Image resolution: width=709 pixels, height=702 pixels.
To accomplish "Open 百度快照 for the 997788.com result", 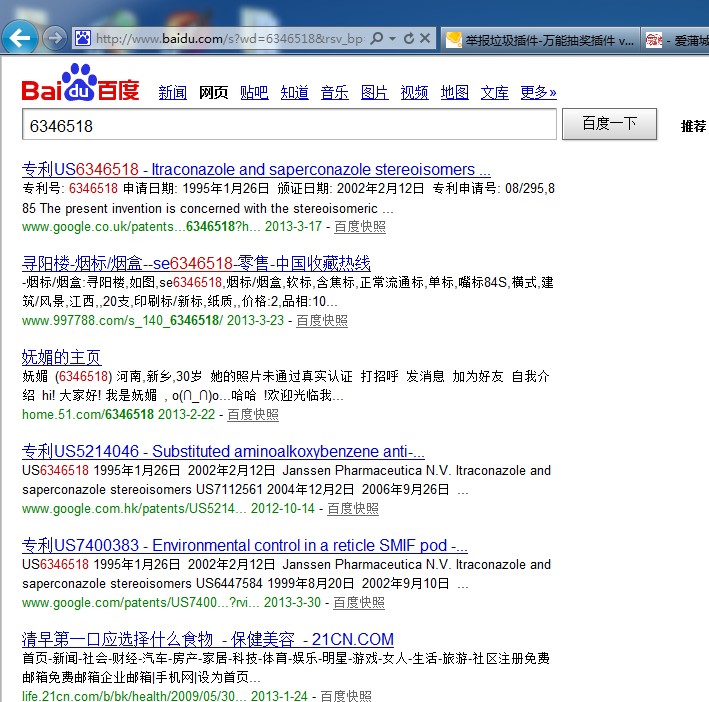I will [x=322, y=320].
